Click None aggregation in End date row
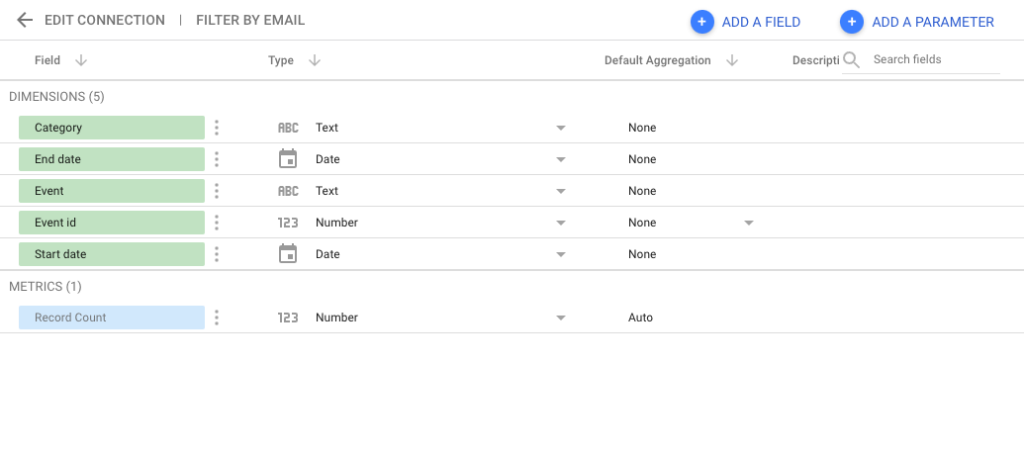 [642, 159]
